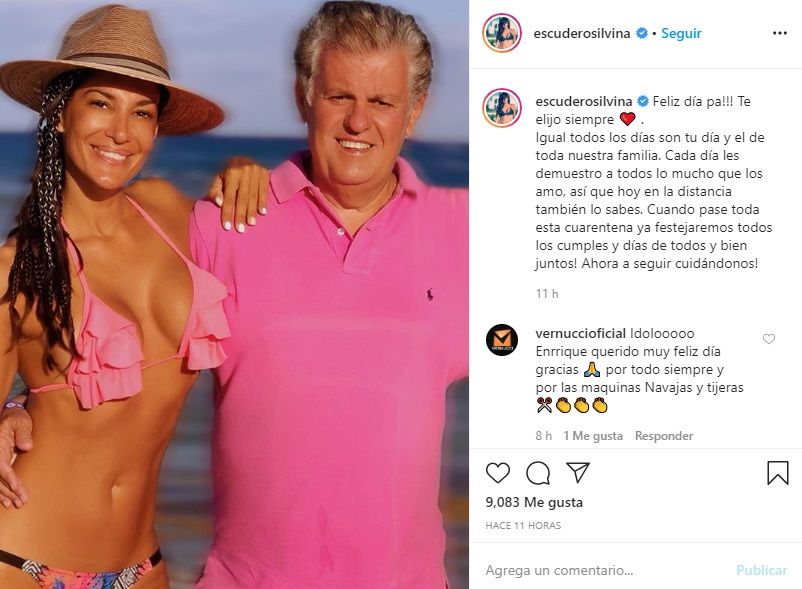
Task: Show the 9,083 Me gusta likes list
Action: (534, 502)
